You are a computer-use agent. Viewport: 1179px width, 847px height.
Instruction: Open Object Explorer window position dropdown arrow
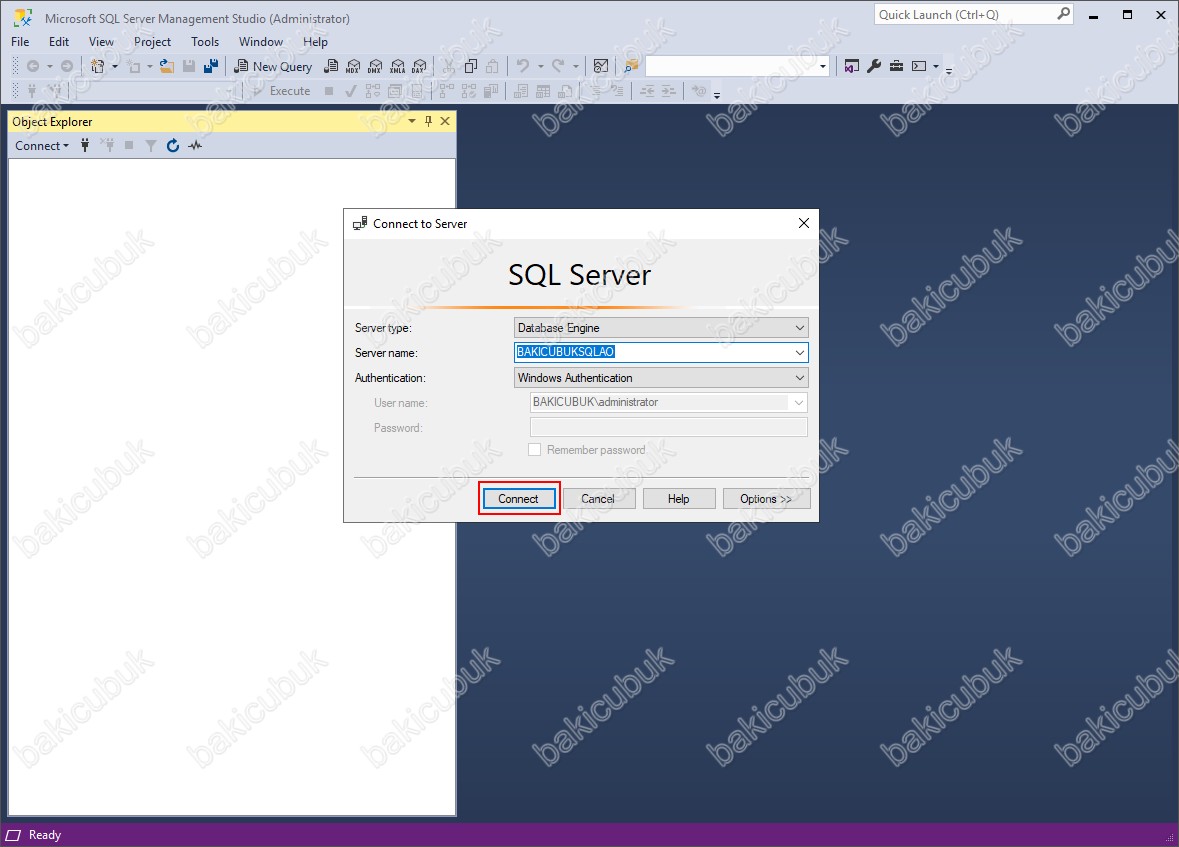pos(412,121)
